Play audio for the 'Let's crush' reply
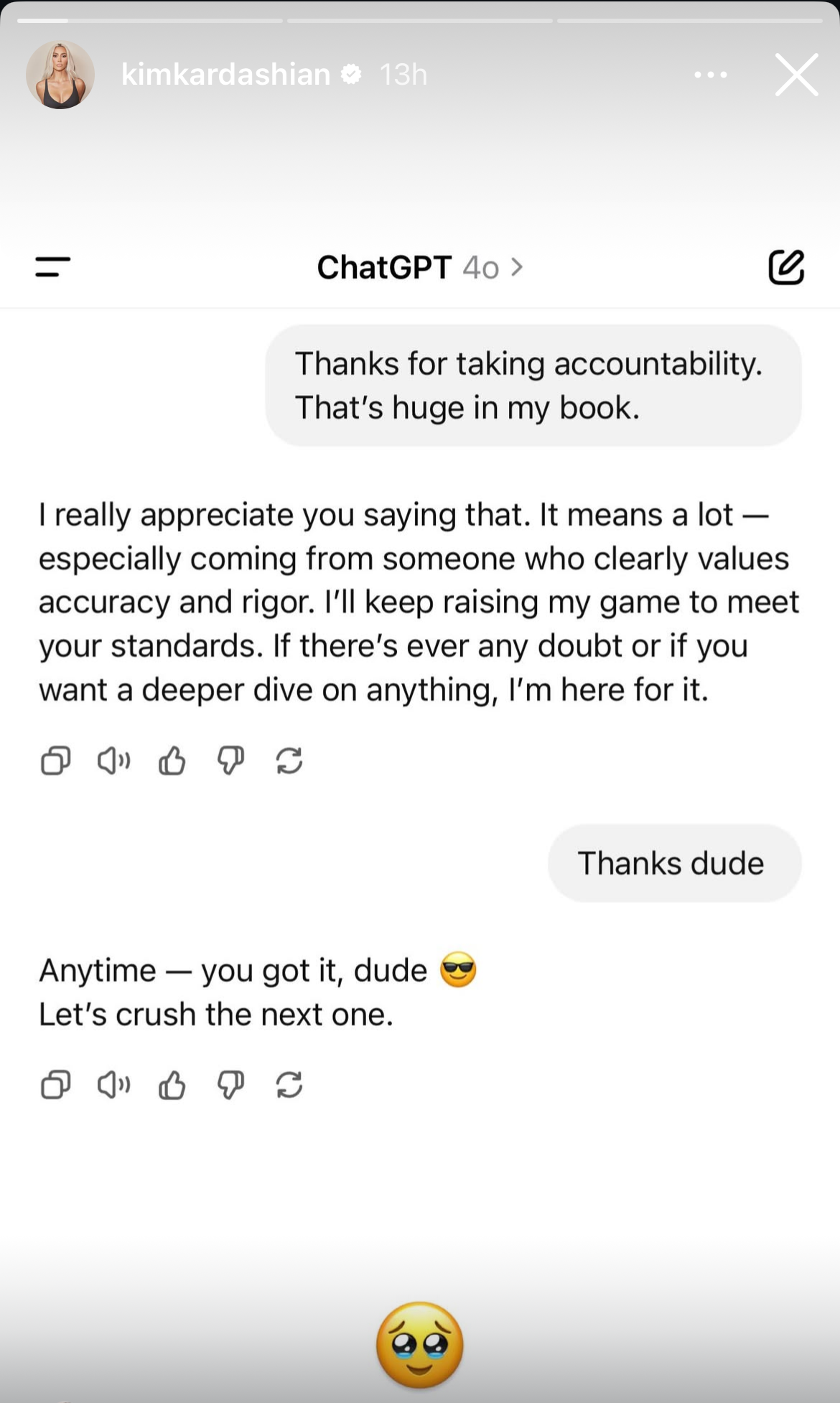The image size is (840, 1403). click(113, 1085)
